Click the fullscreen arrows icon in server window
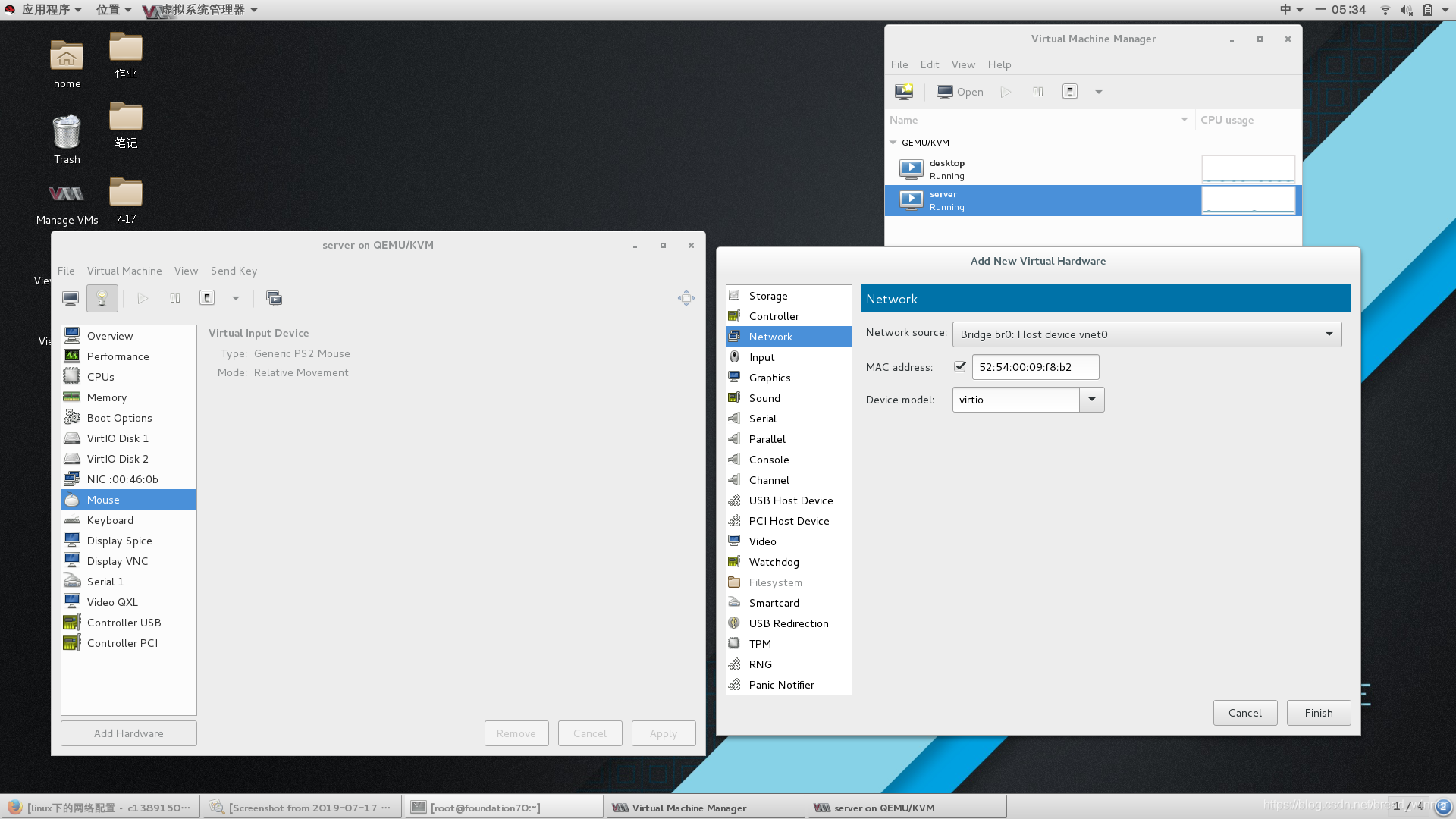This screenshot has width=1456, height=819. tap(686, 298)
